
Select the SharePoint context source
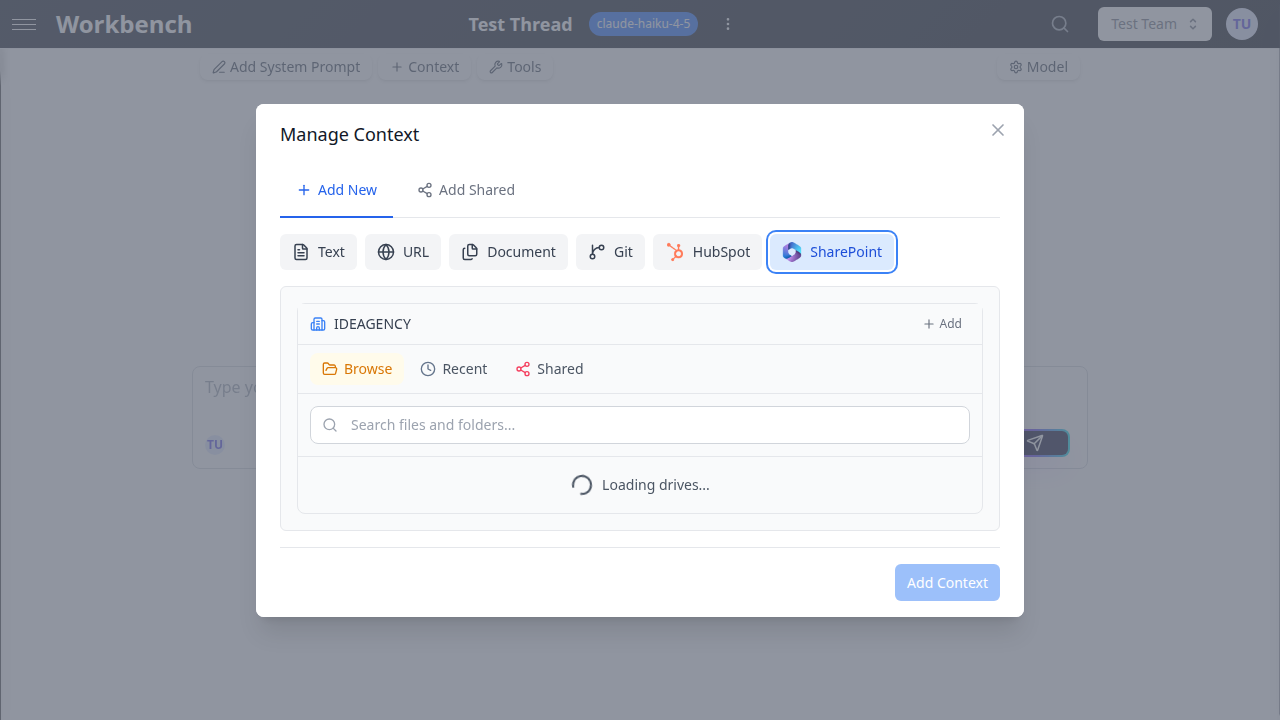pyautogui.click(x=832, y=252)
